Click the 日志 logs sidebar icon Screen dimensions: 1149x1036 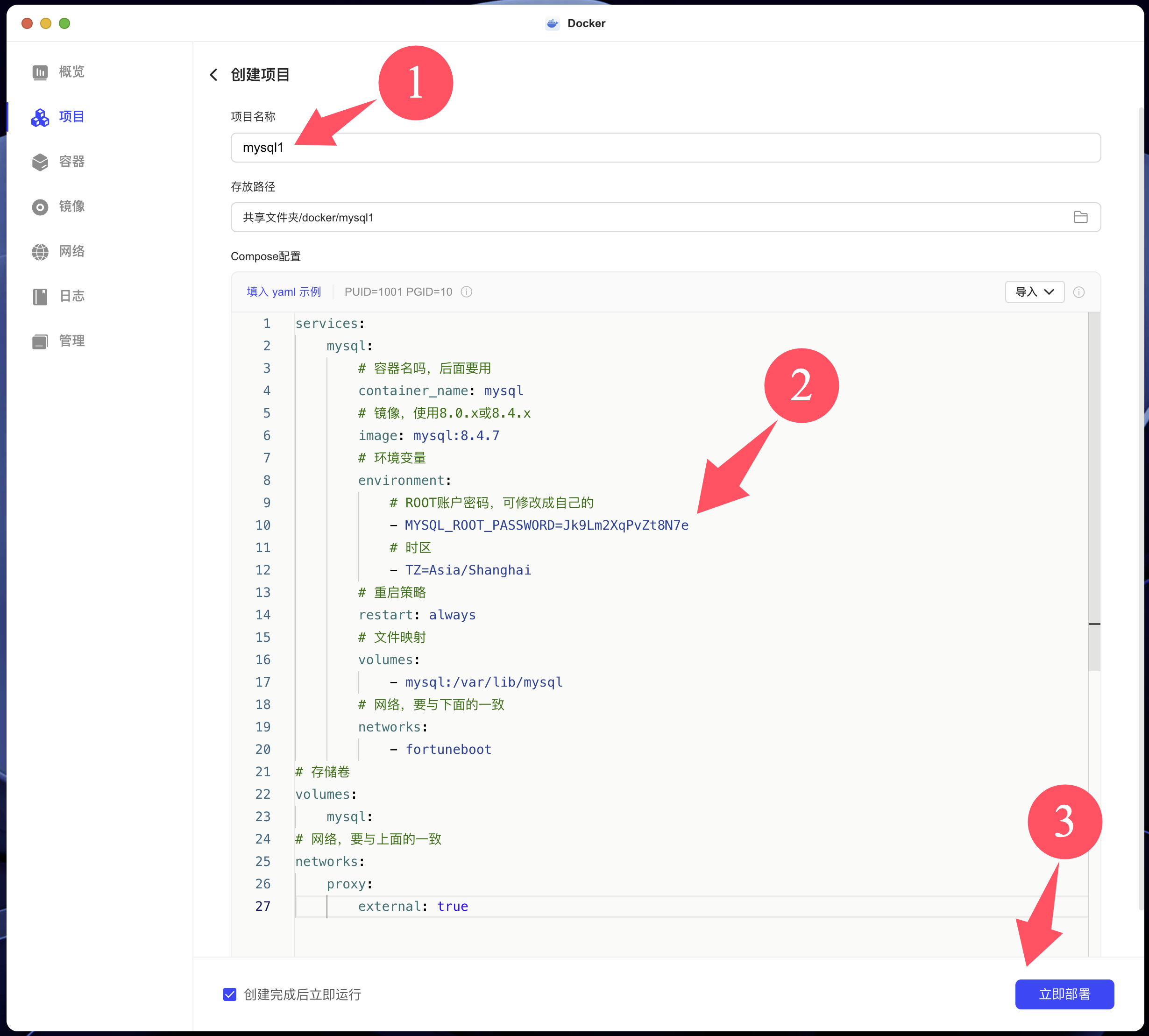[x=40, y=297]
